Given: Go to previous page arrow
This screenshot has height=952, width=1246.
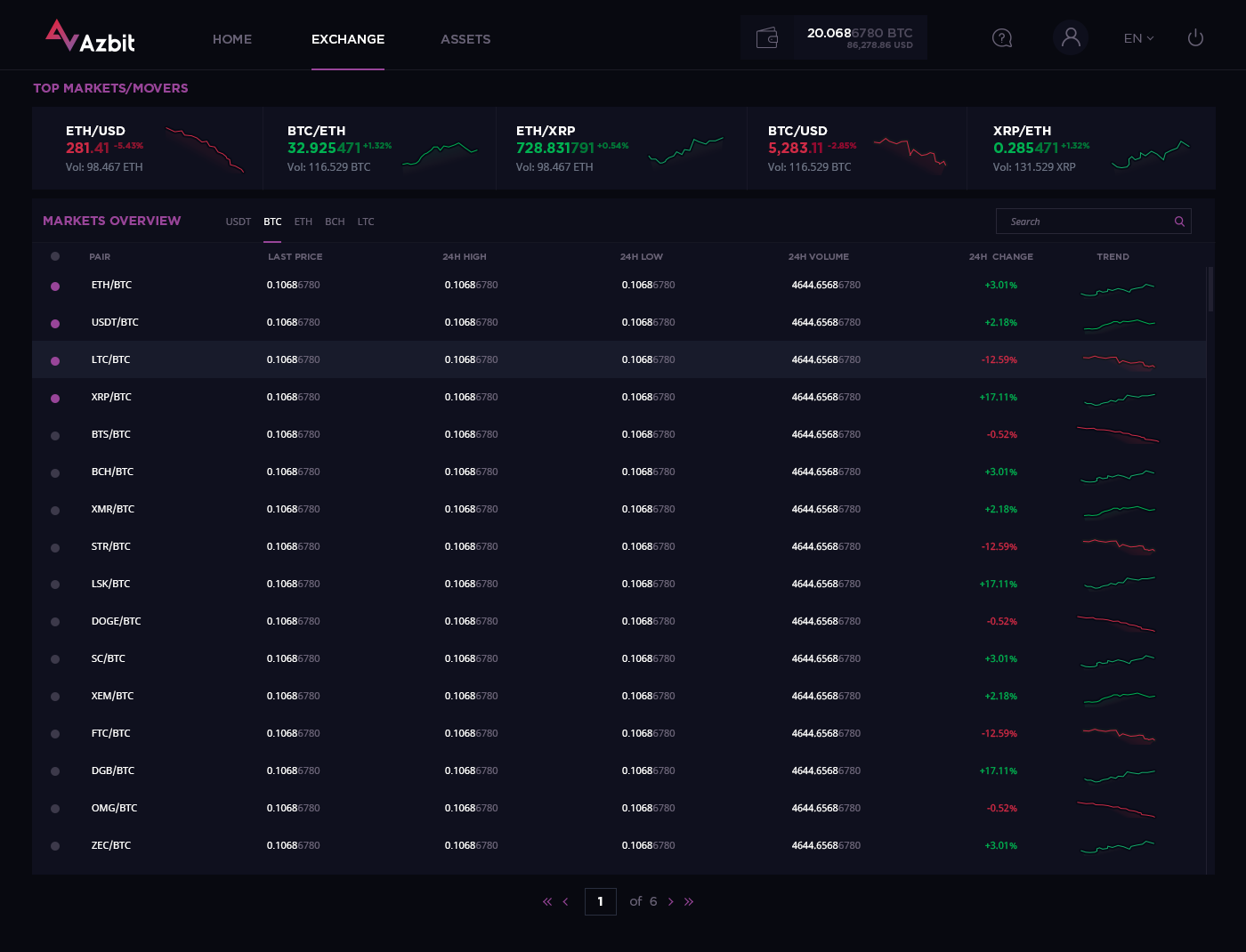Looking at the screenshot, I should click(x=565, y=902).
